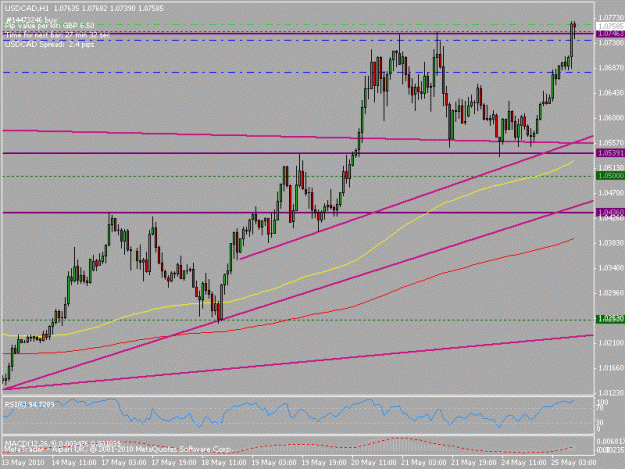
Task: Click the 'USDCAD Spread: 2.4 pips' text
Action: [x=49, y=44]
